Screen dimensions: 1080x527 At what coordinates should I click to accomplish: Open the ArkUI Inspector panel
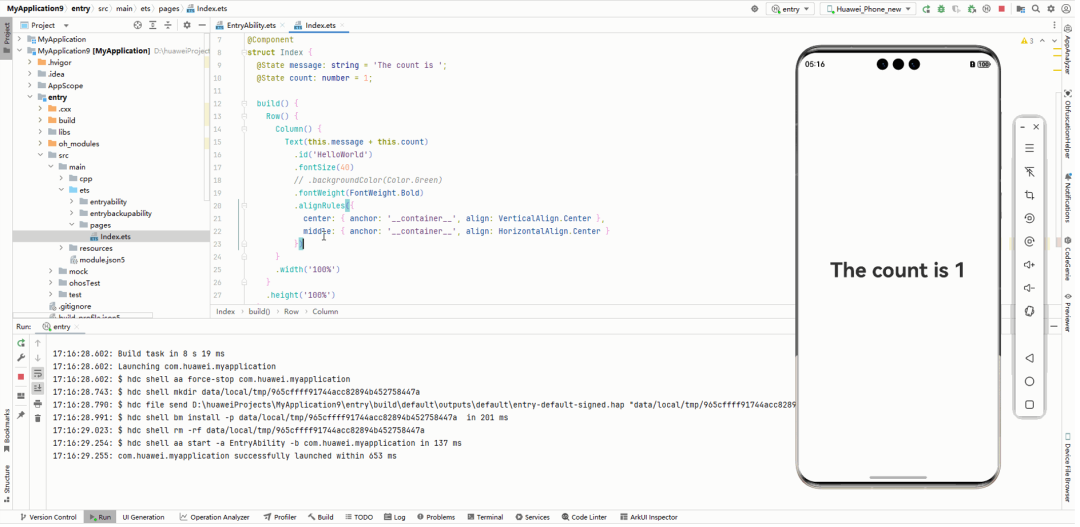648,517
